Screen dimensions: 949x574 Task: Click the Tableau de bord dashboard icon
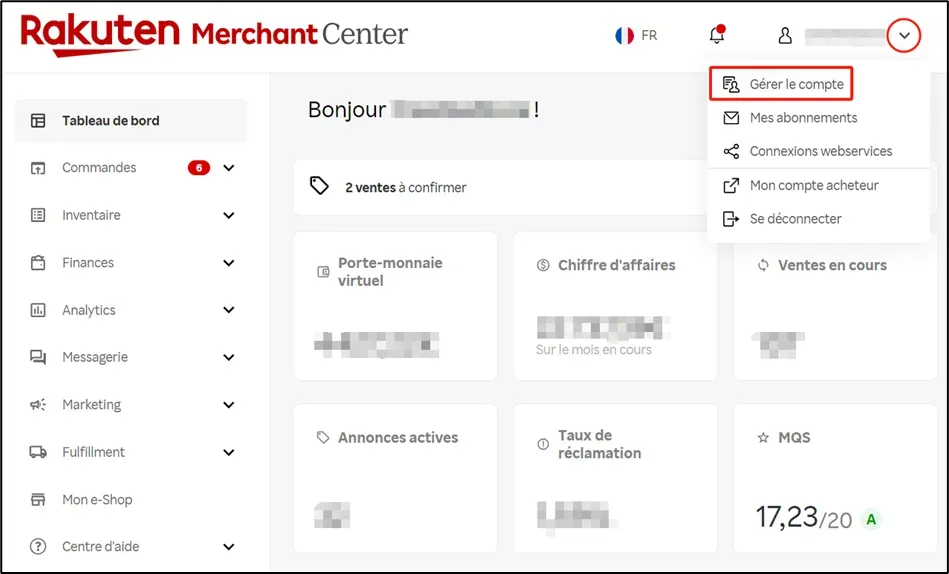[38, 120]
